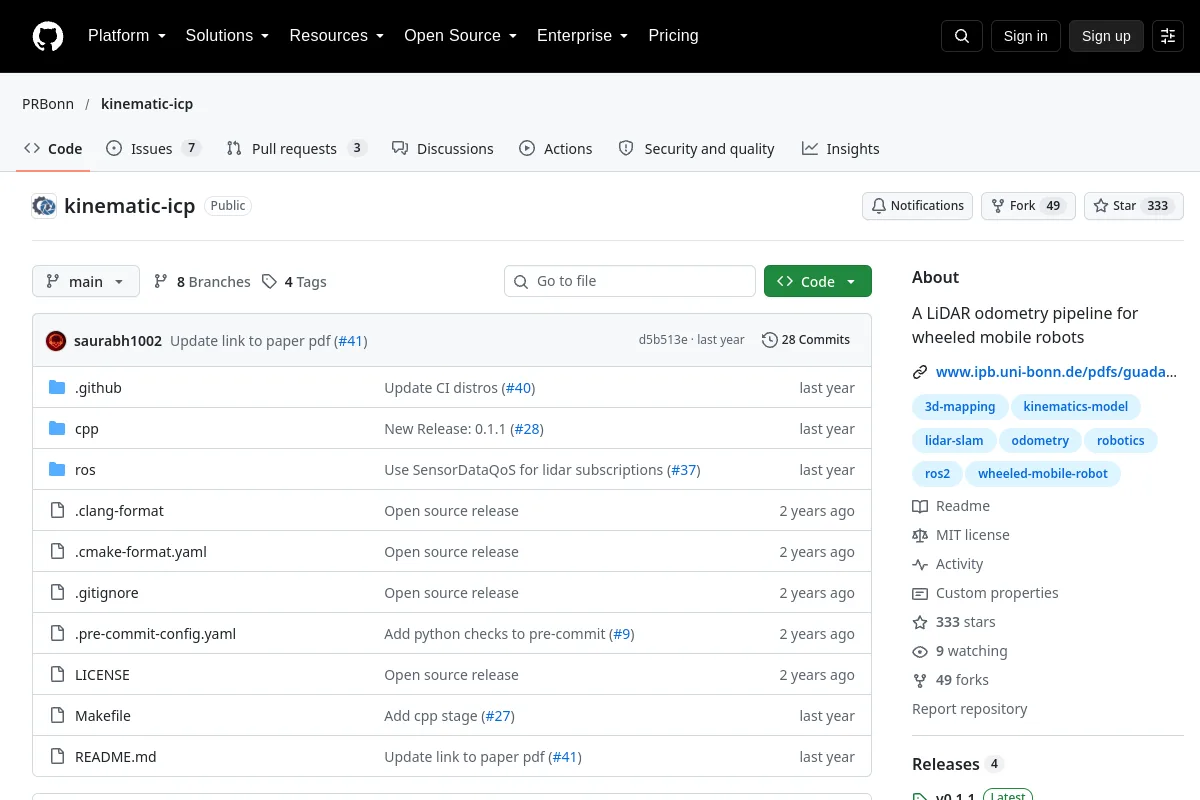Click saurabh1002 avatar image
Viewport: 1200px width, 800px height.
point(56,340)
